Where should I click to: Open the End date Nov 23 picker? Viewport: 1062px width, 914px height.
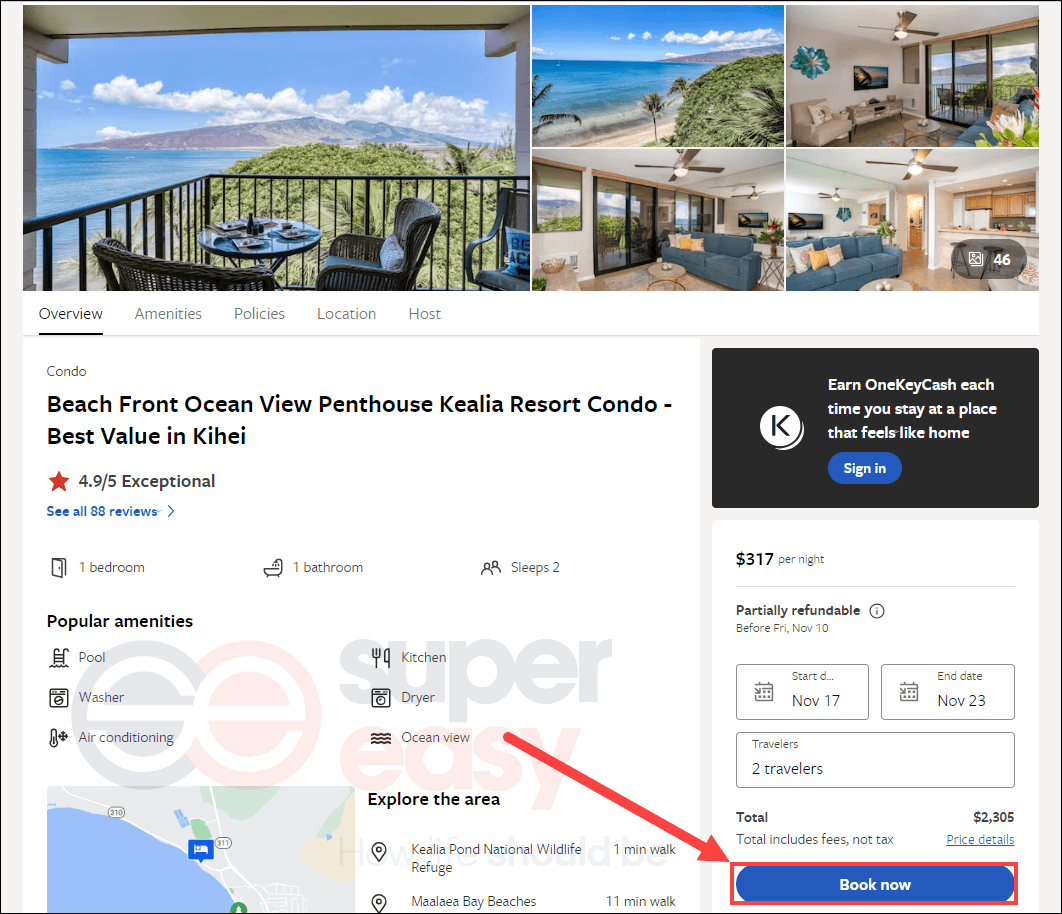948,692
